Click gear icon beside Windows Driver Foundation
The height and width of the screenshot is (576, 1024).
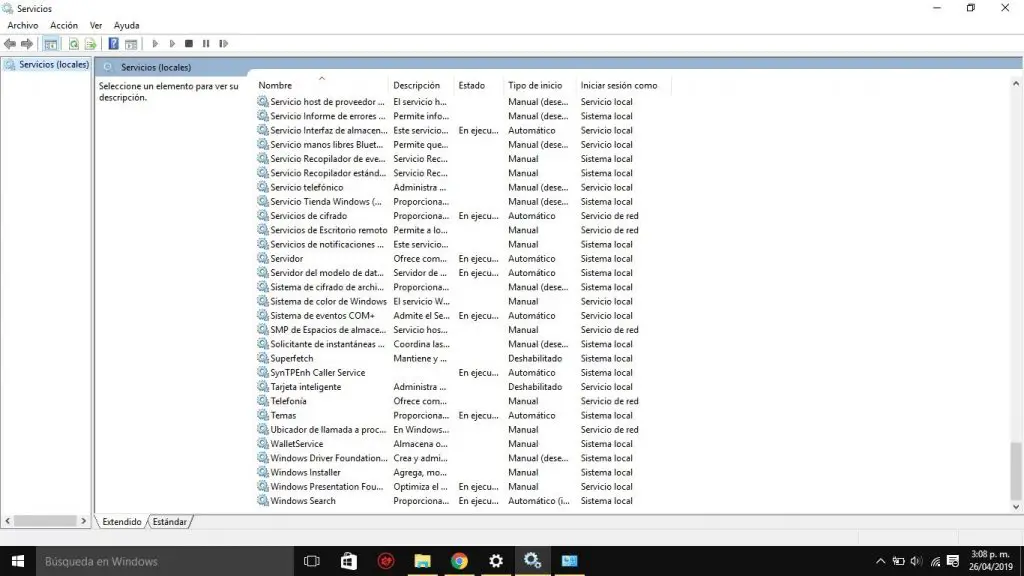click(x=263, y=458)
